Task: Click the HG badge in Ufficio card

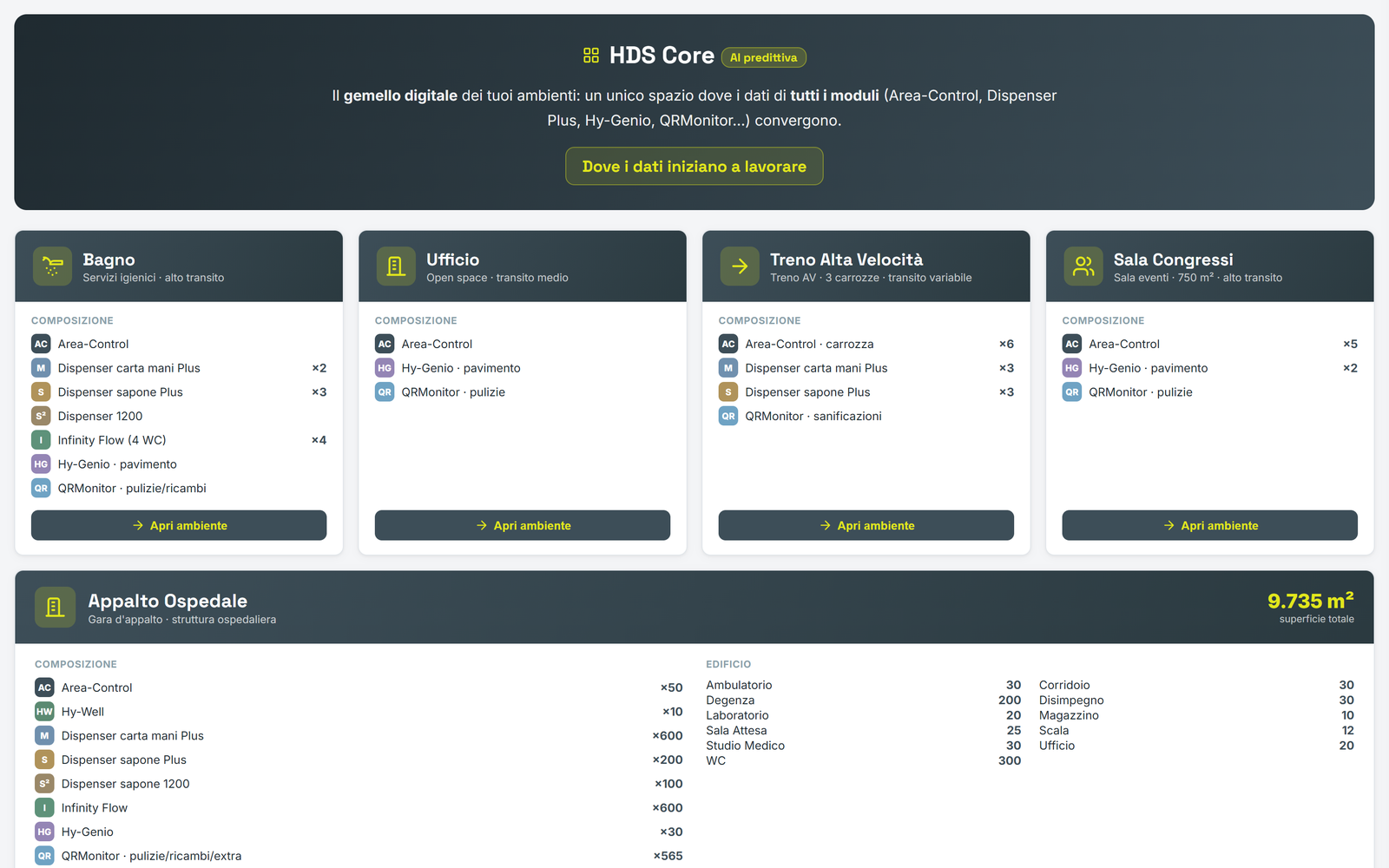Action: click(x=385, y=368)
